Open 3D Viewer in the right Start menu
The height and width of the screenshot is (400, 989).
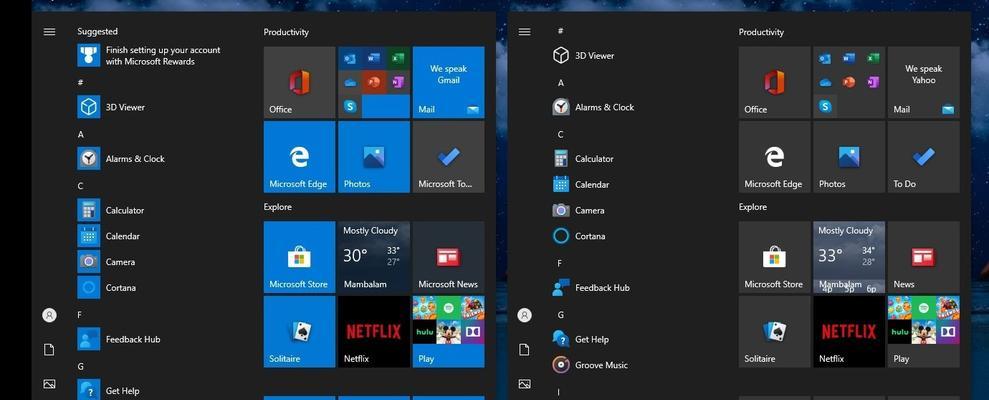point(583,56)
